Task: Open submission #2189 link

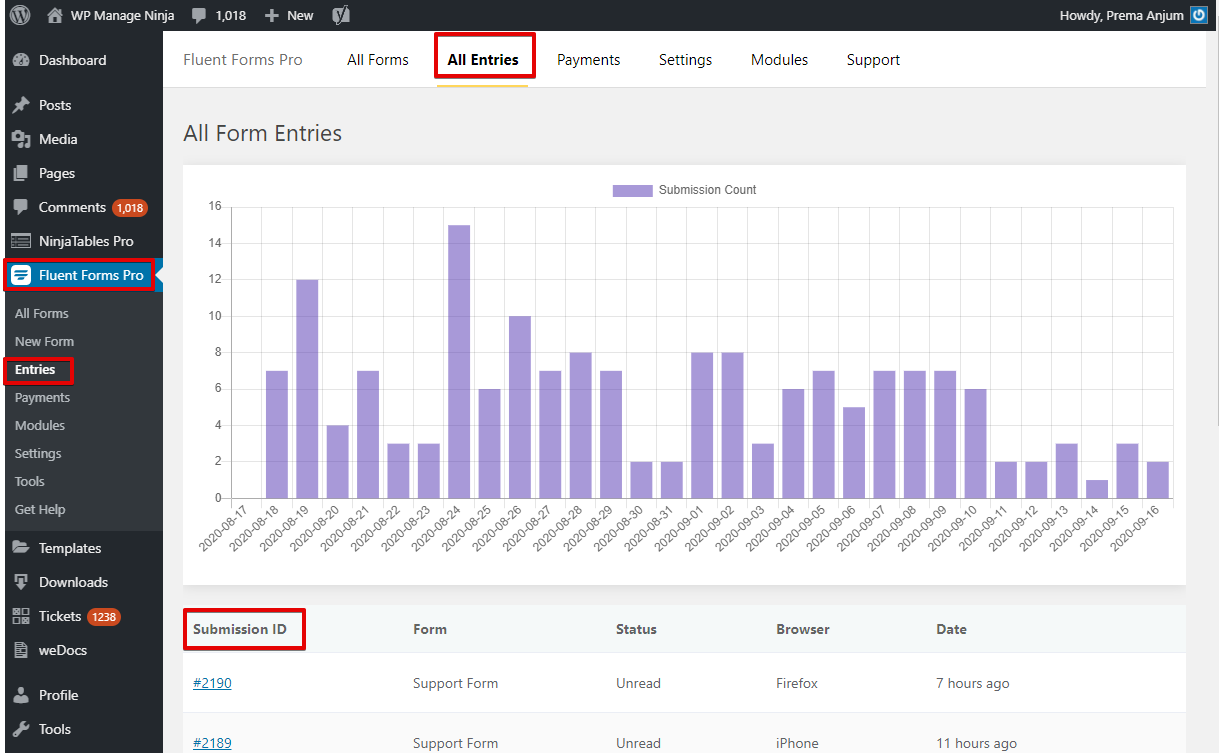Action: click(x=212, y=743)
